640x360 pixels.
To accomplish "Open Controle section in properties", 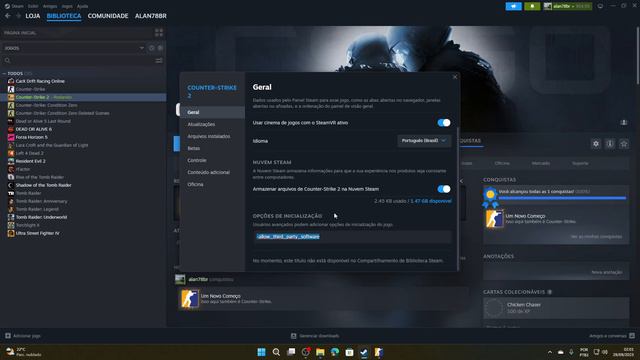I will [197, 160].
